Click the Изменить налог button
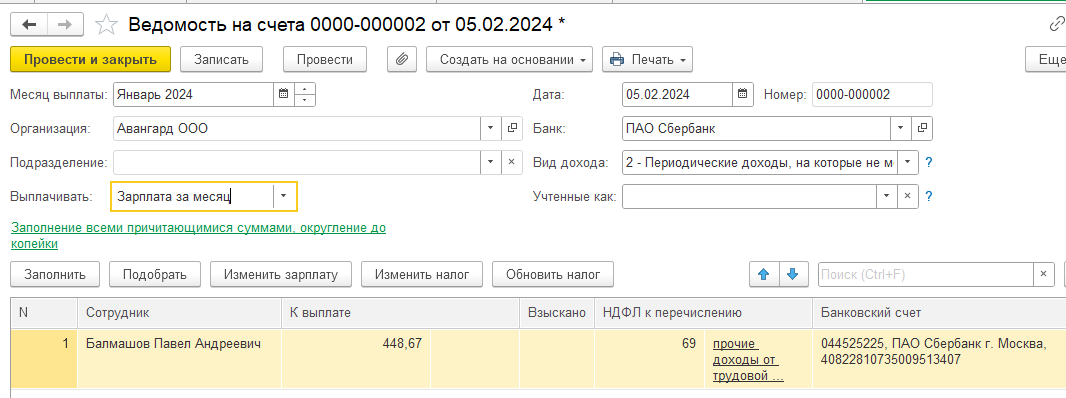The width and height of the screenshot is (1066, 398). [x=422, y=274]
